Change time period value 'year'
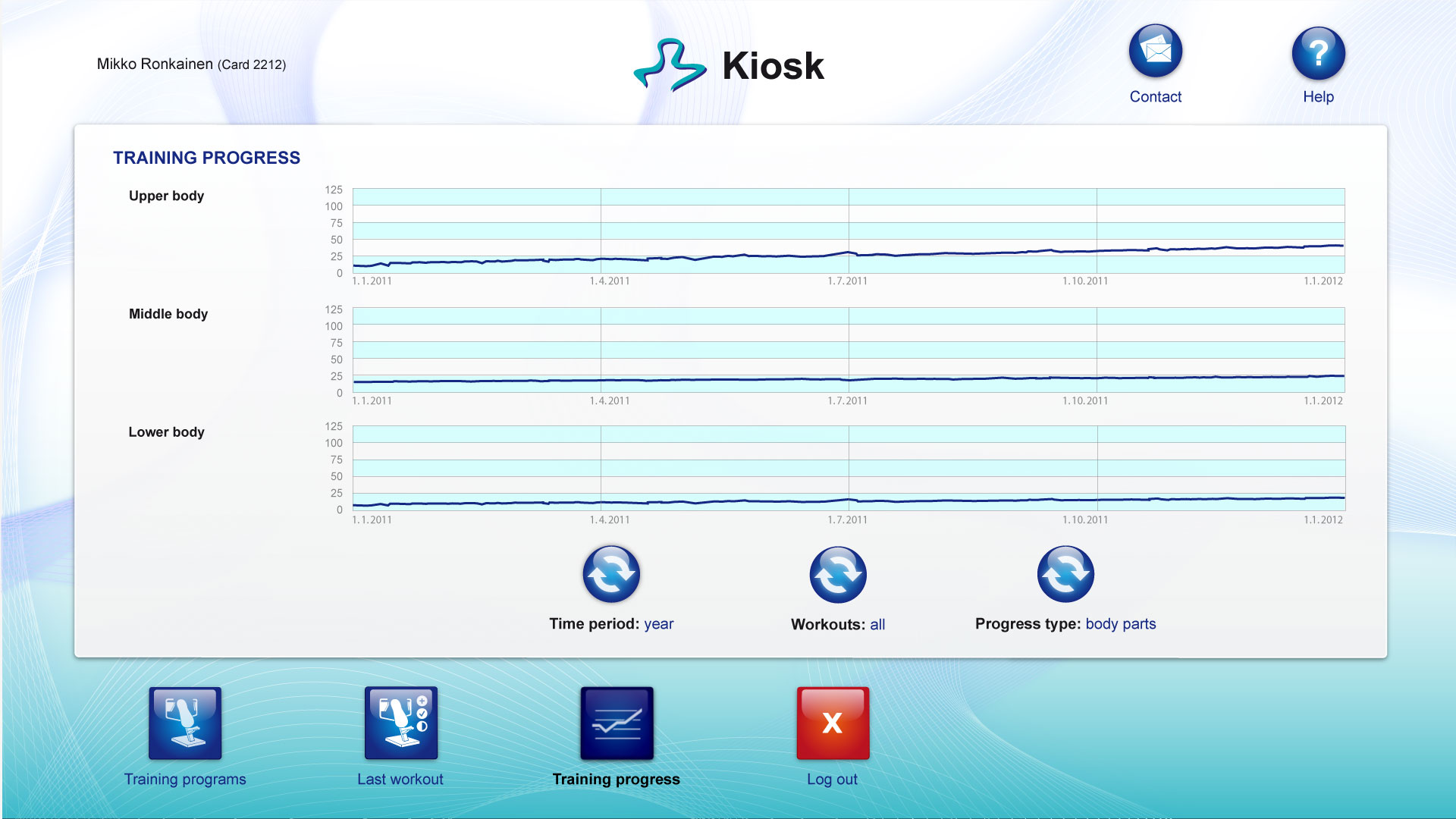The width and height of the screenshot is (1456, 819). [x=658, y=624]
